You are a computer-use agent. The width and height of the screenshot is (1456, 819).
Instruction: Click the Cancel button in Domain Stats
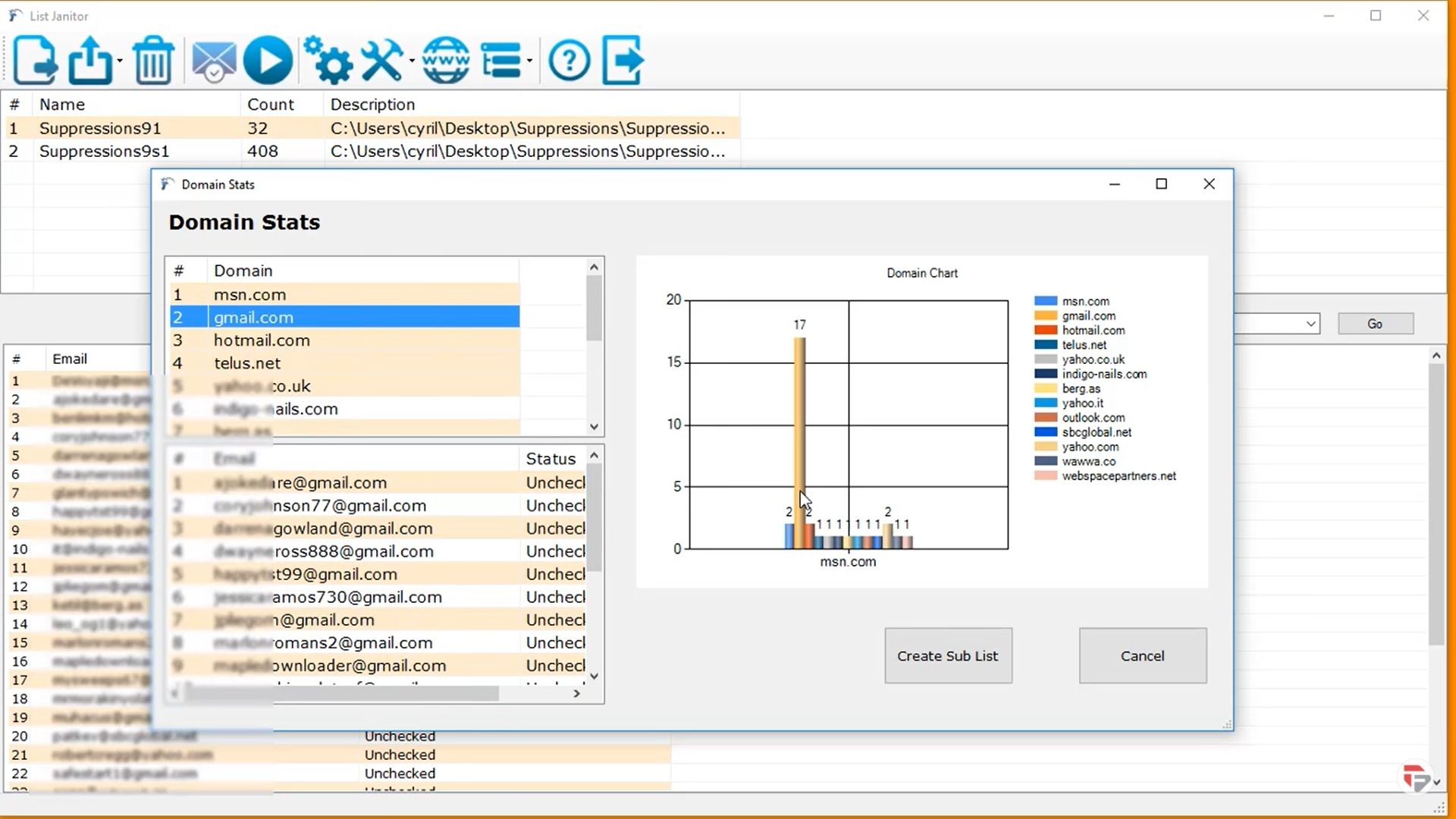(x=1142, y=656)
